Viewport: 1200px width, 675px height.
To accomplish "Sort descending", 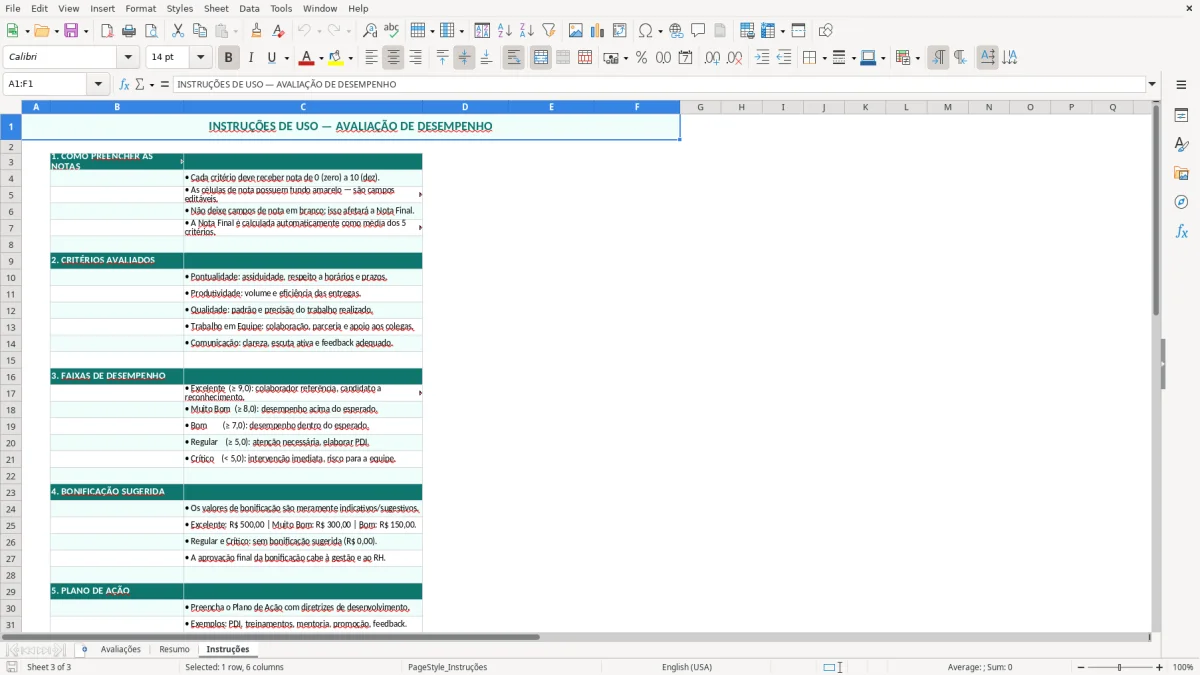I will pyautogui.click(x=527, y=31).
